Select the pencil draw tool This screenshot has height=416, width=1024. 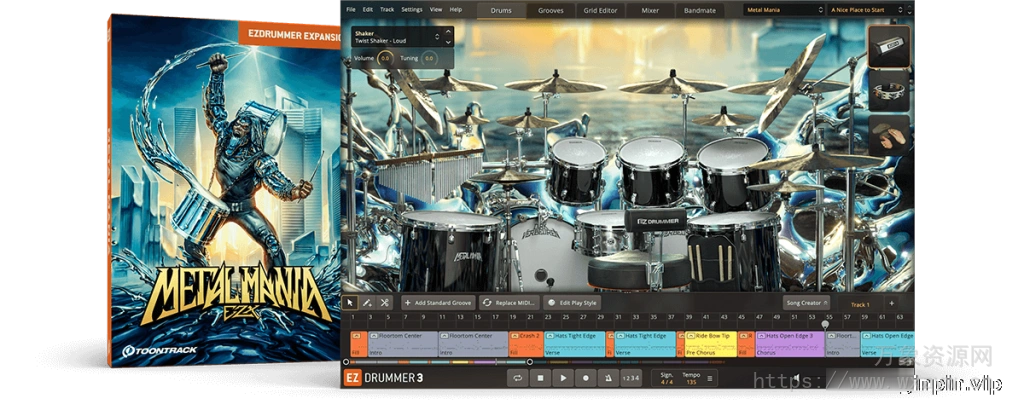click(367, 303)
